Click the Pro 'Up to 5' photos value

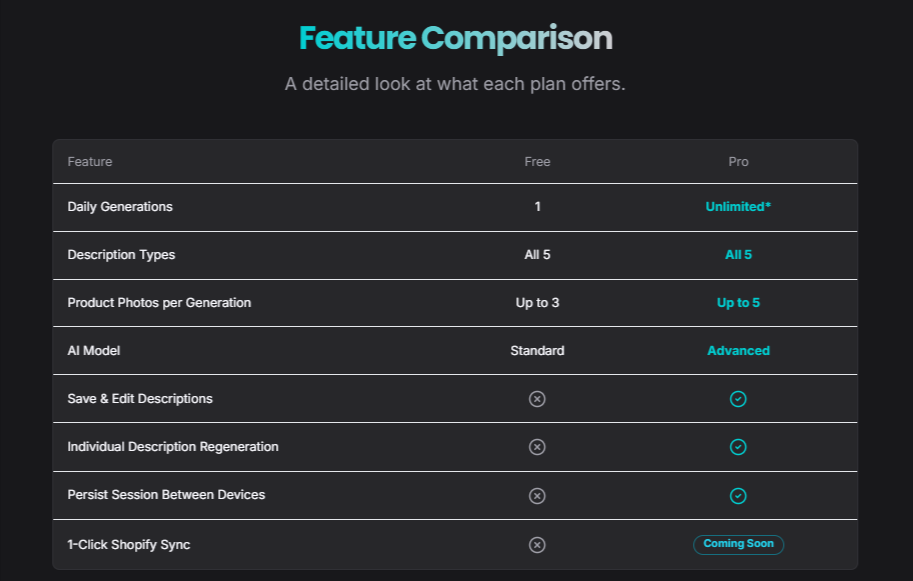738,303
